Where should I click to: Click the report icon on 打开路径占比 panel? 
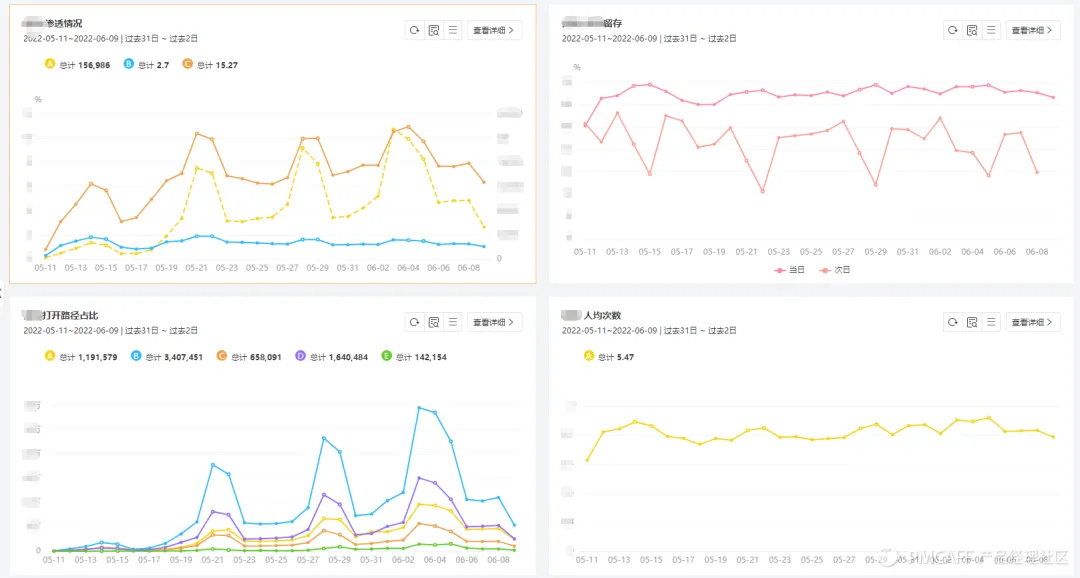[433, 321]
